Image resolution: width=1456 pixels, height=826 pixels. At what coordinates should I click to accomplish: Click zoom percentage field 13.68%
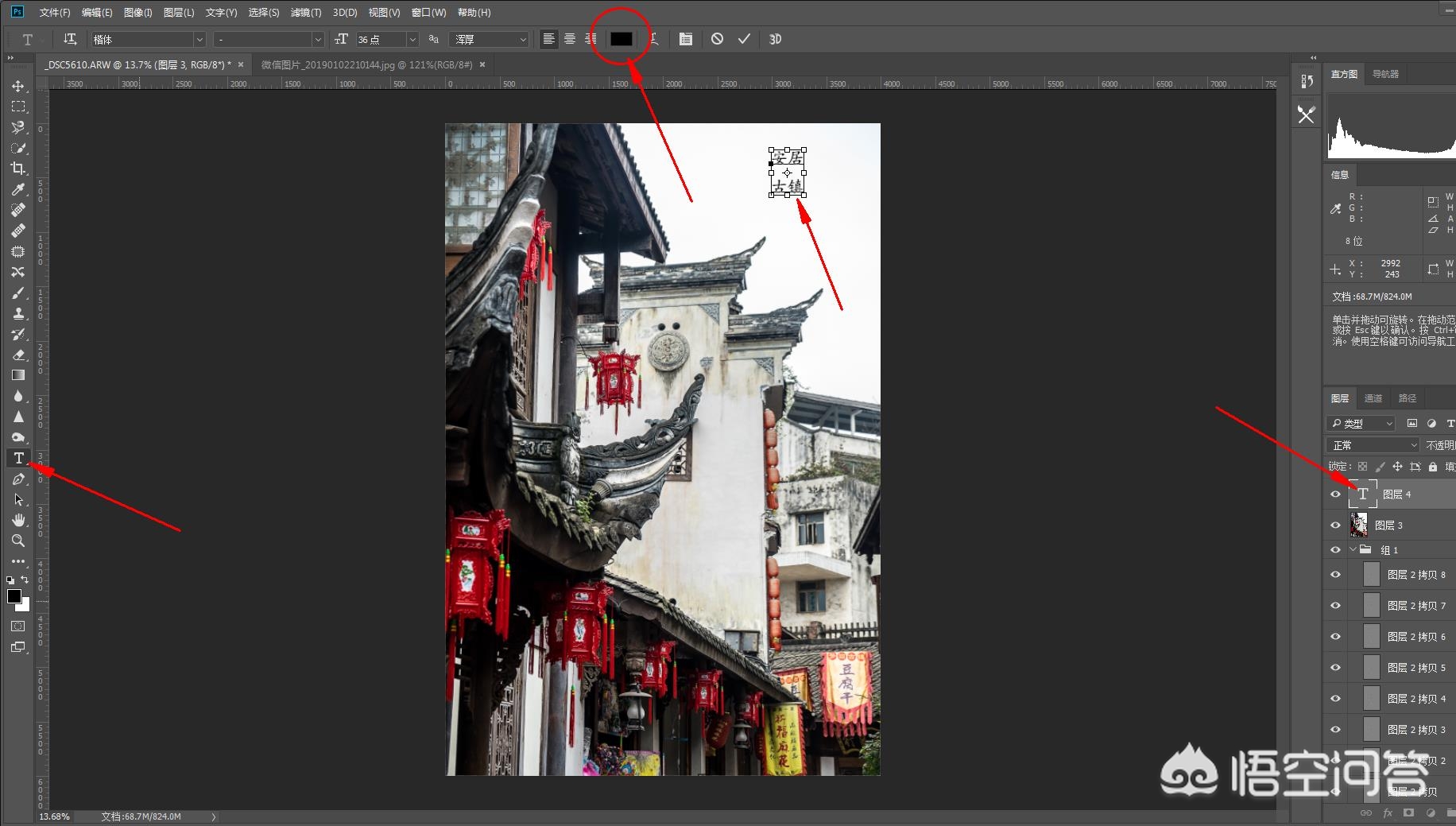55,816
